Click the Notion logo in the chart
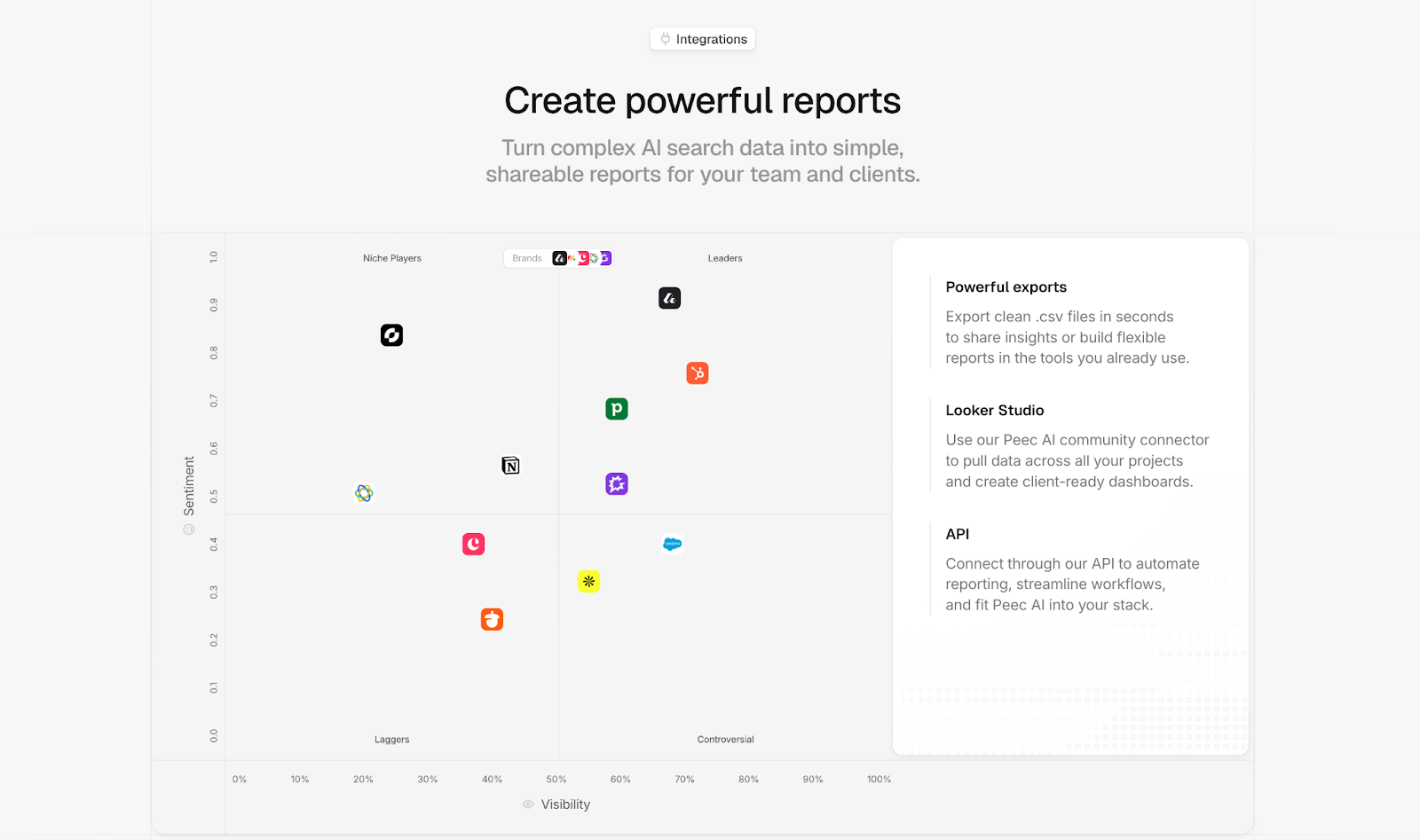The image size is (1420, 840). [x=510, y=466]
